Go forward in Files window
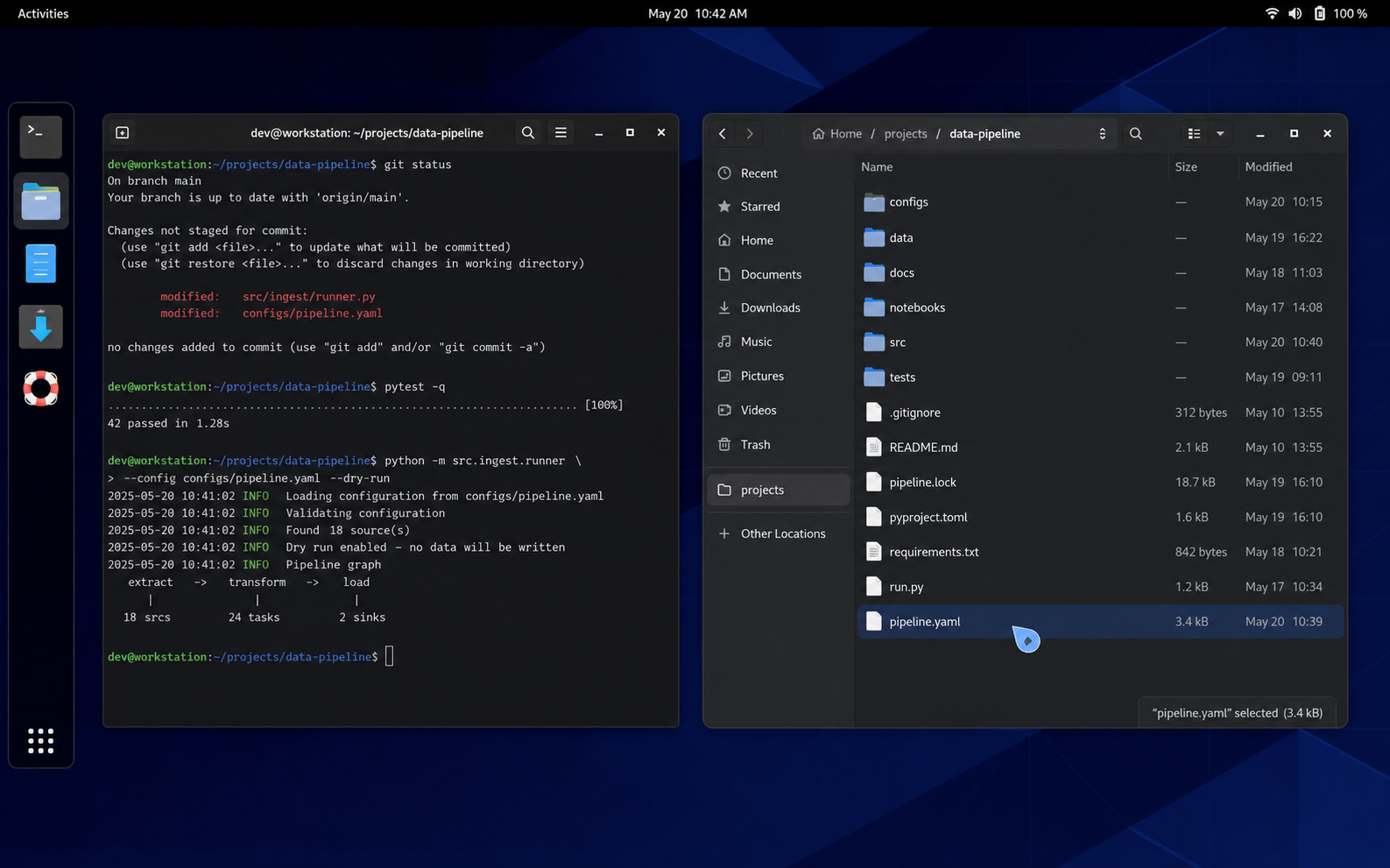 [x=750, y=134]
